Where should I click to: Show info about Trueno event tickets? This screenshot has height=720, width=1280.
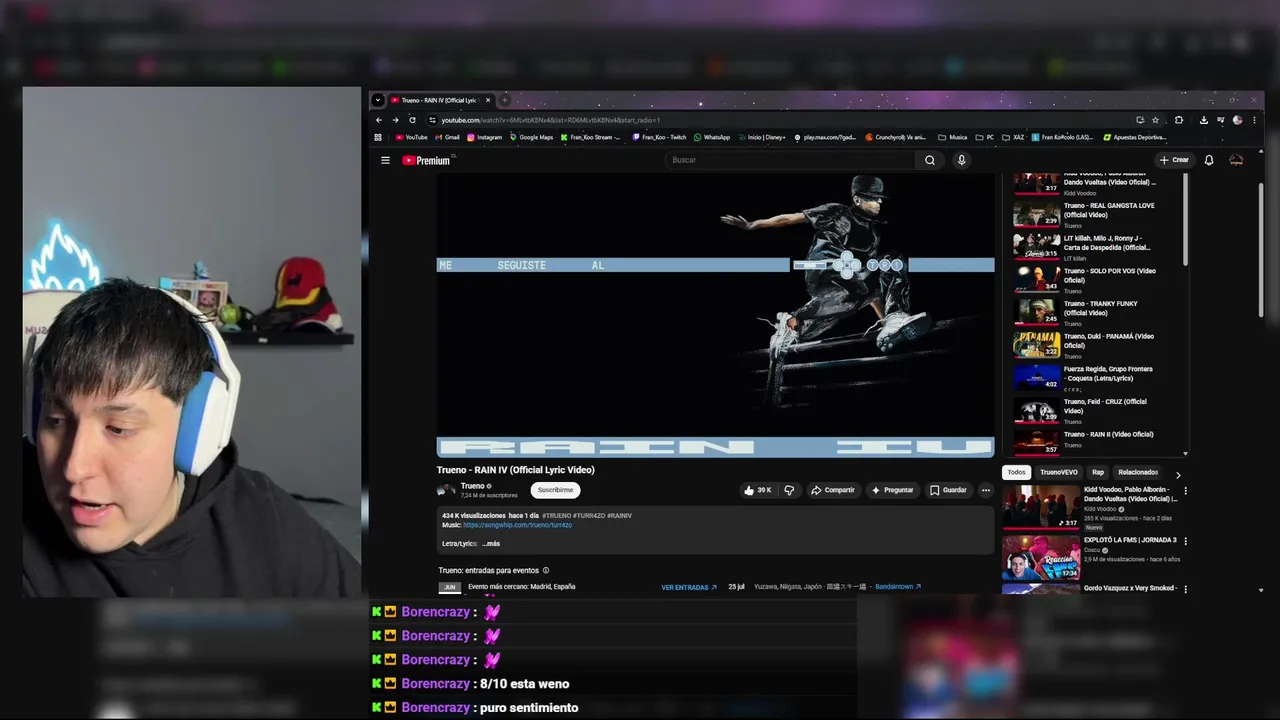click(545, 570)
